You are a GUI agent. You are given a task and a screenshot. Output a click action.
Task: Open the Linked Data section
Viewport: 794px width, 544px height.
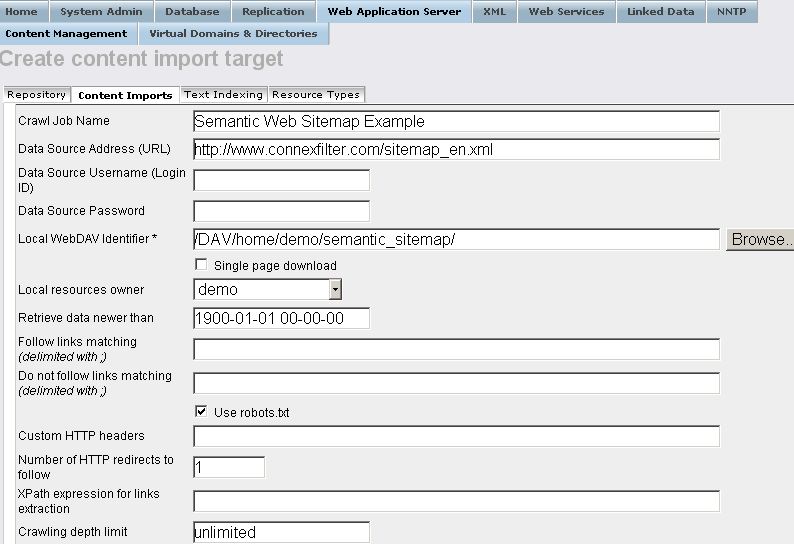pos(660,12)
